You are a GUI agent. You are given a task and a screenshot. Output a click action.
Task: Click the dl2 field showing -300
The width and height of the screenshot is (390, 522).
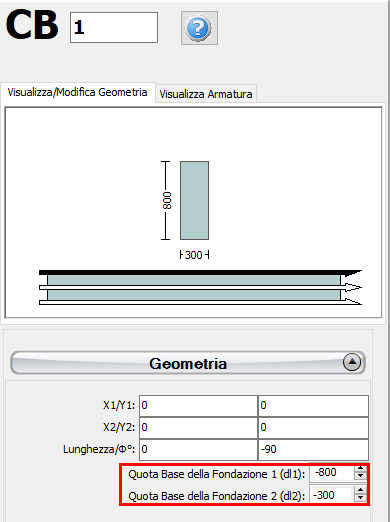point(332,495)
